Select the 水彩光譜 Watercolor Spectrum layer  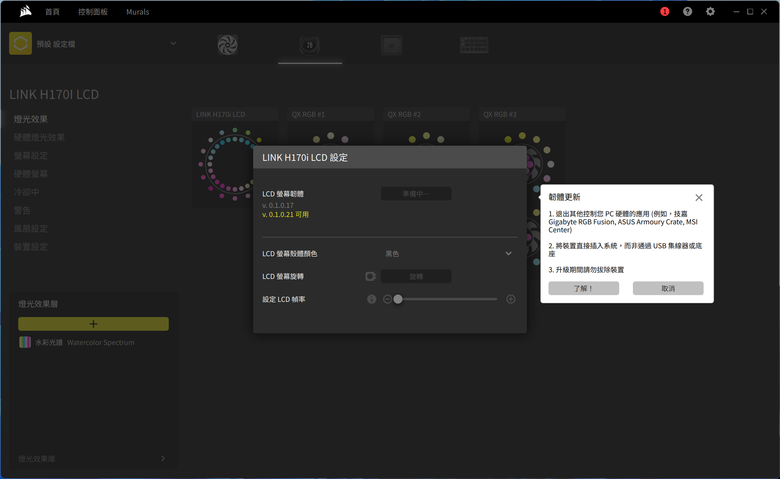(x=94, y=342)
